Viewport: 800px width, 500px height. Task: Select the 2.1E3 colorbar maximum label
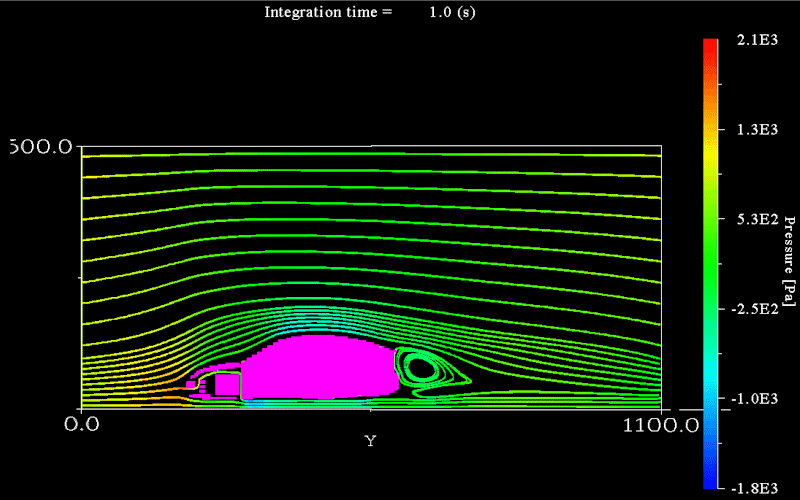pos(754,42)
